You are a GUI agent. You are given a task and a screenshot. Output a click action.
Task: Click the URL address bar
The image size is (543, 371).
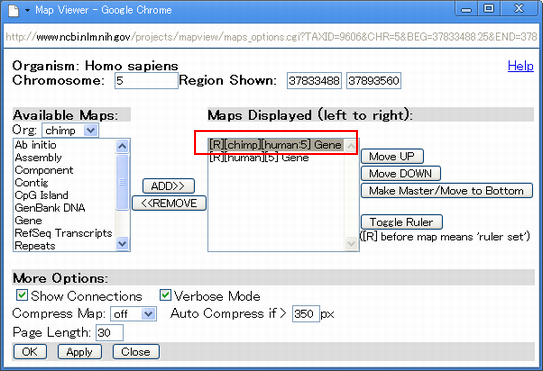pos(271,37)
